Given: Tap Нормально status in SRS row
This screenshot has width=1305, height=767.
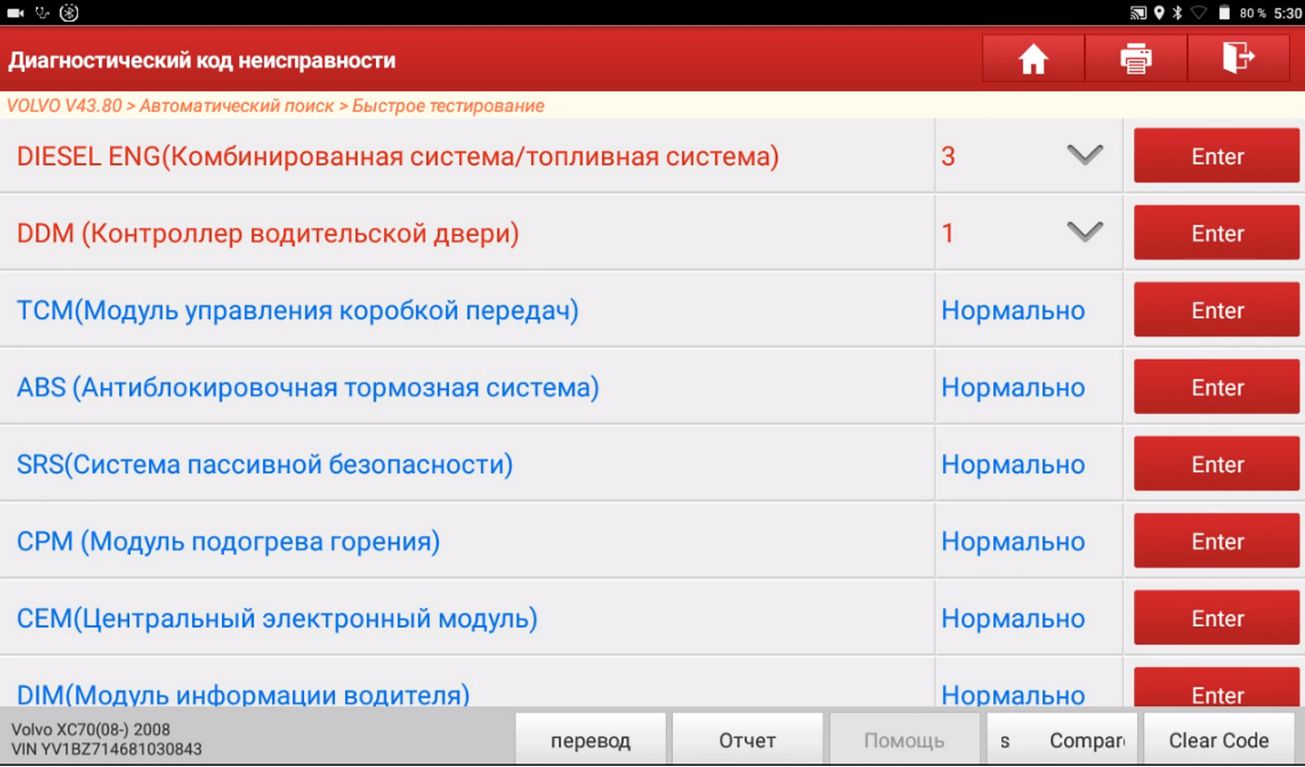Looking at the screenshot, I should coord(1013,465).
